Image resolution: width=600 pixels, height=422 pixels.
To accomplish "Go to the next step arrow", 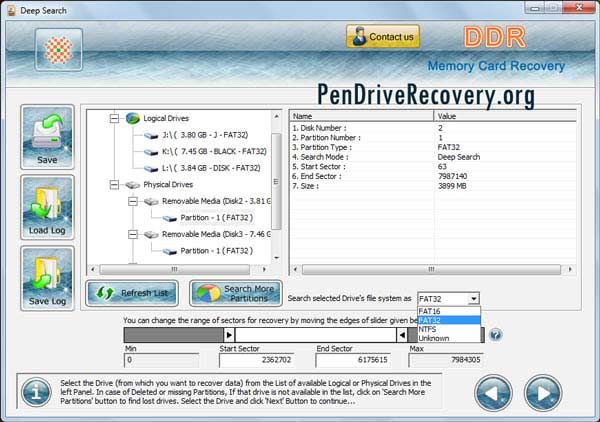I will tap(543, 393).
